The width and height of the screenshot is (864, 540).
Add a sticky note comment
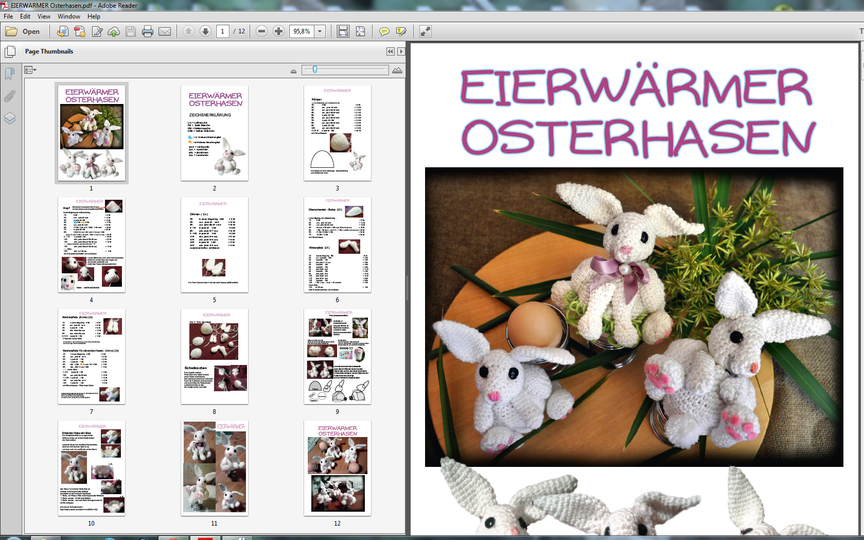(384, 31)
